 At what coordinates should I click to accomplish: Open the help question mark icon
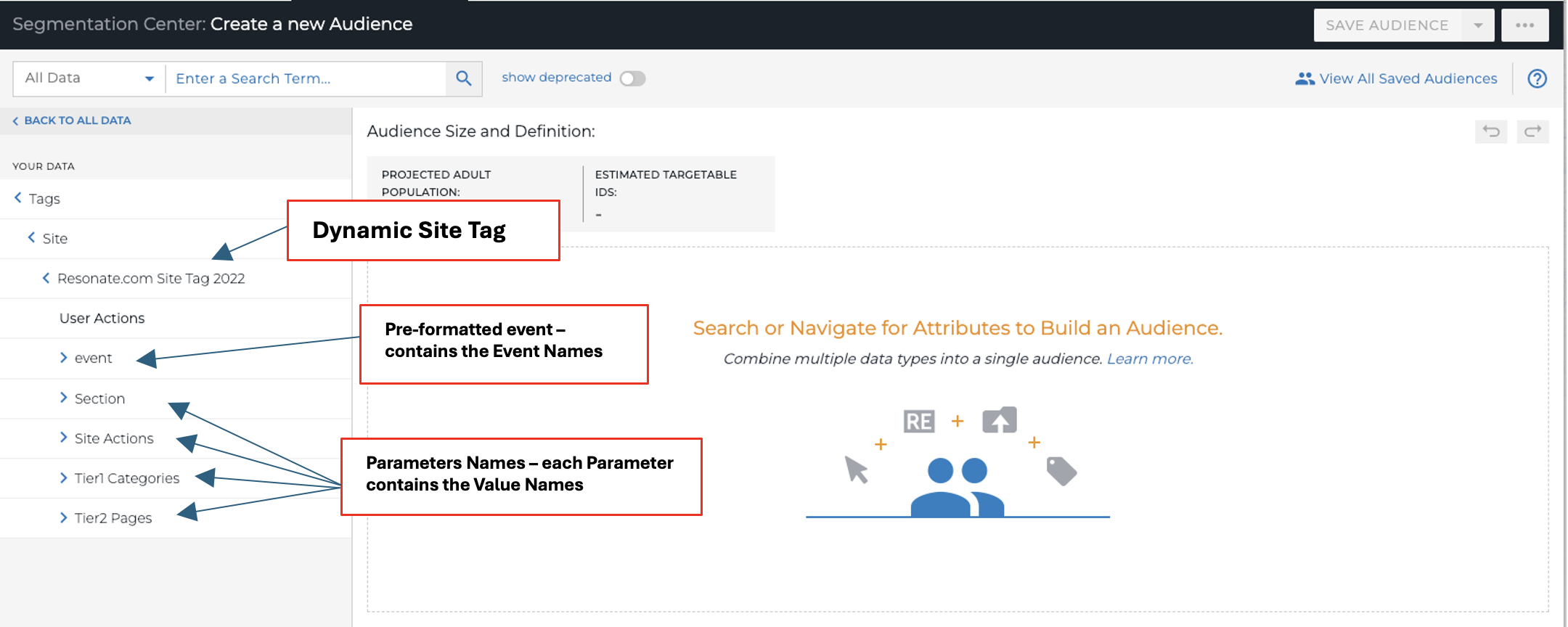tap(1537, 78)
